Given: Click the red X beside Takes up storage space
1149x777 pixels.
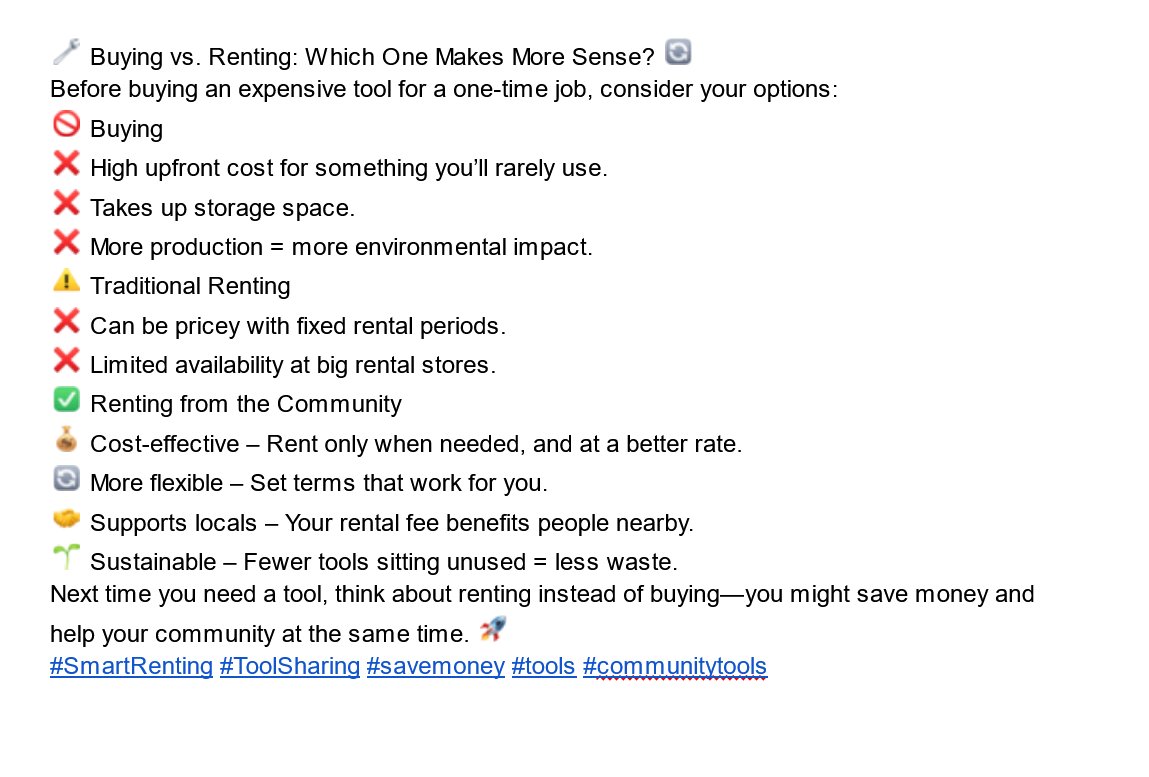Looking at the screenshot, I should coord(66,203).
